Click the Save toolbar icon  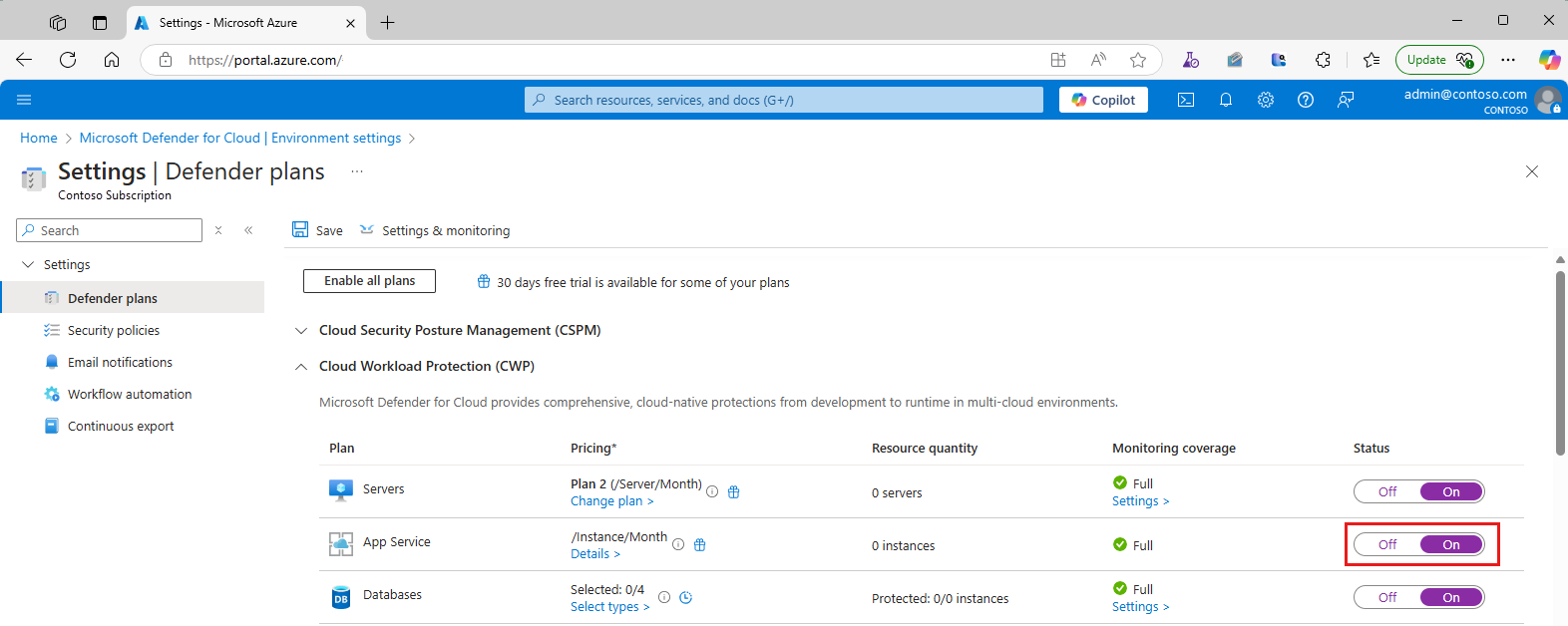(300, 229)
